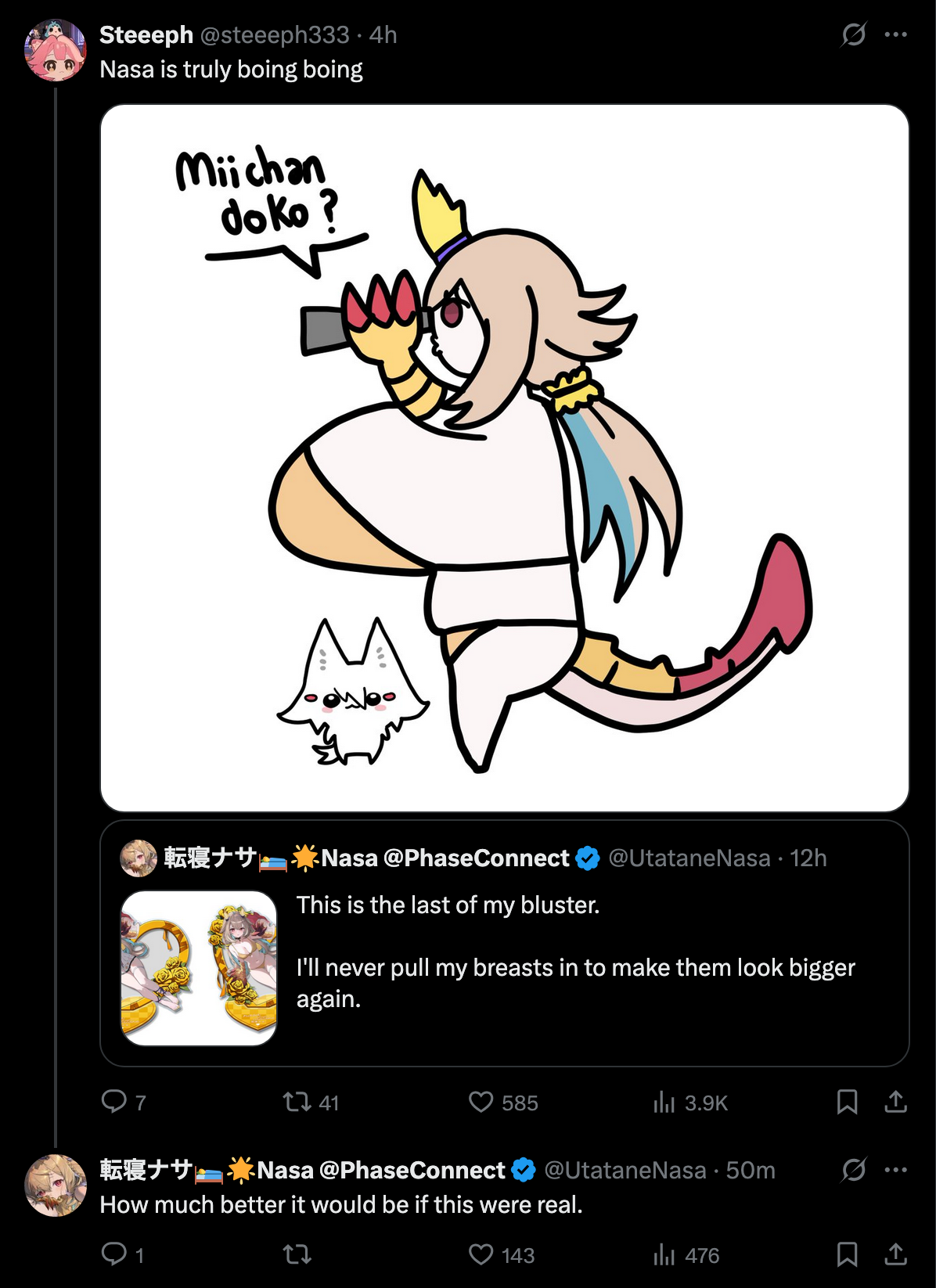Open more options on Steeeph's tweet
This screenshot has width=936, height=1288.
895,34
